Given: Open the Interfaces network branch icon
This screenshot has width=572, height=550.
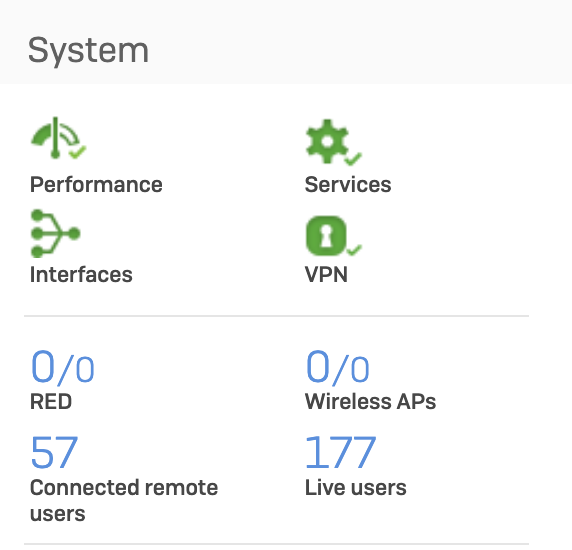Looking at the screenshot, I should coord(55,233).
